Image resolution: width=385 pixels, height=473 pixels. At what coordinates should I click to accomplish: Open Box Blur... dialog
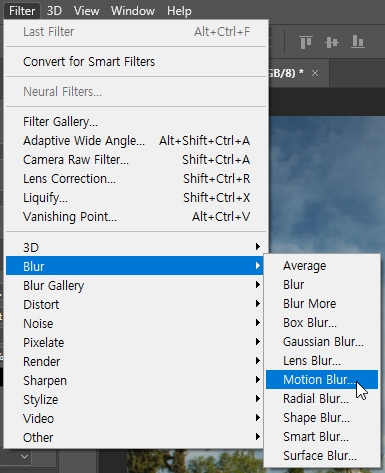click(322, 323)
